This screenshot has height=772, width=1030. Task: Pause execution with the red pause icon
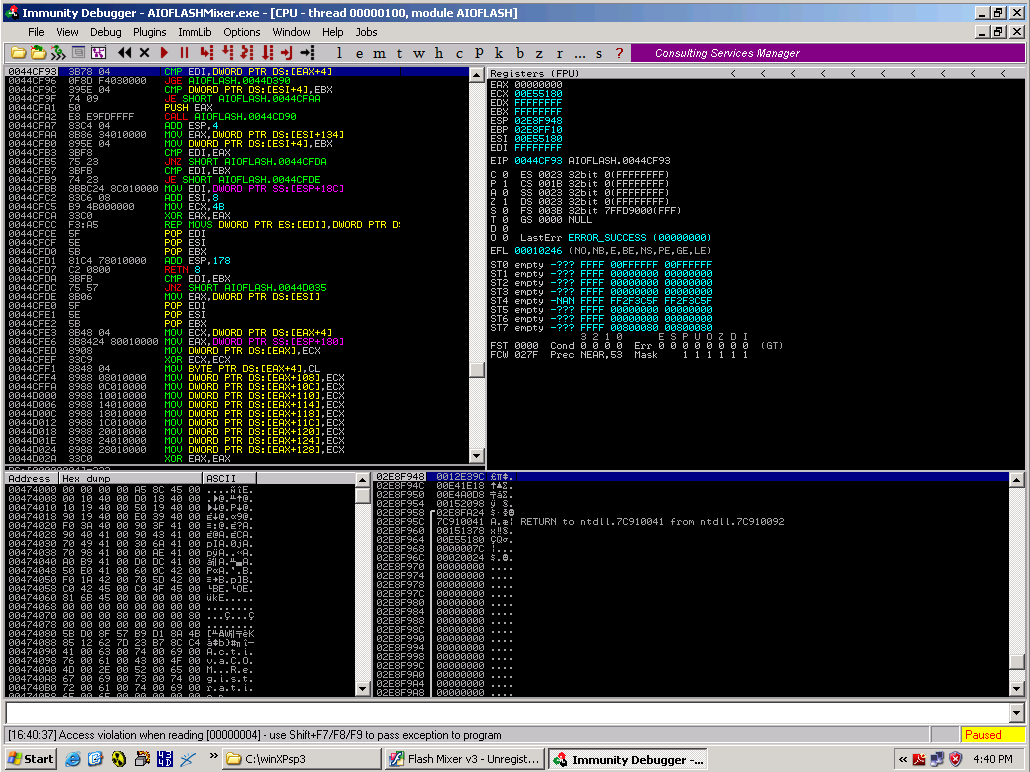point(185,53)
